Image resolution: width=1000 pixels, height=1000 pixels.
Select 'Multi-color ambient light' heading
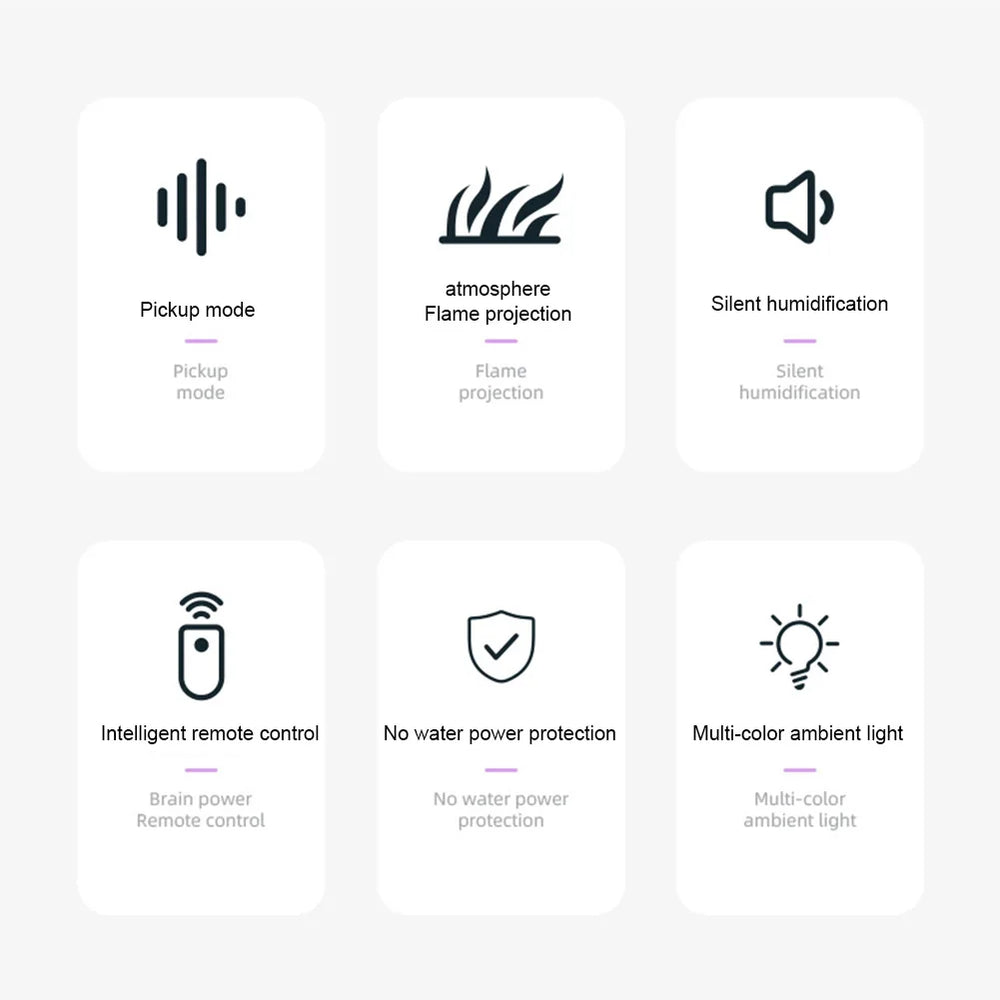(x=798, y=733)
